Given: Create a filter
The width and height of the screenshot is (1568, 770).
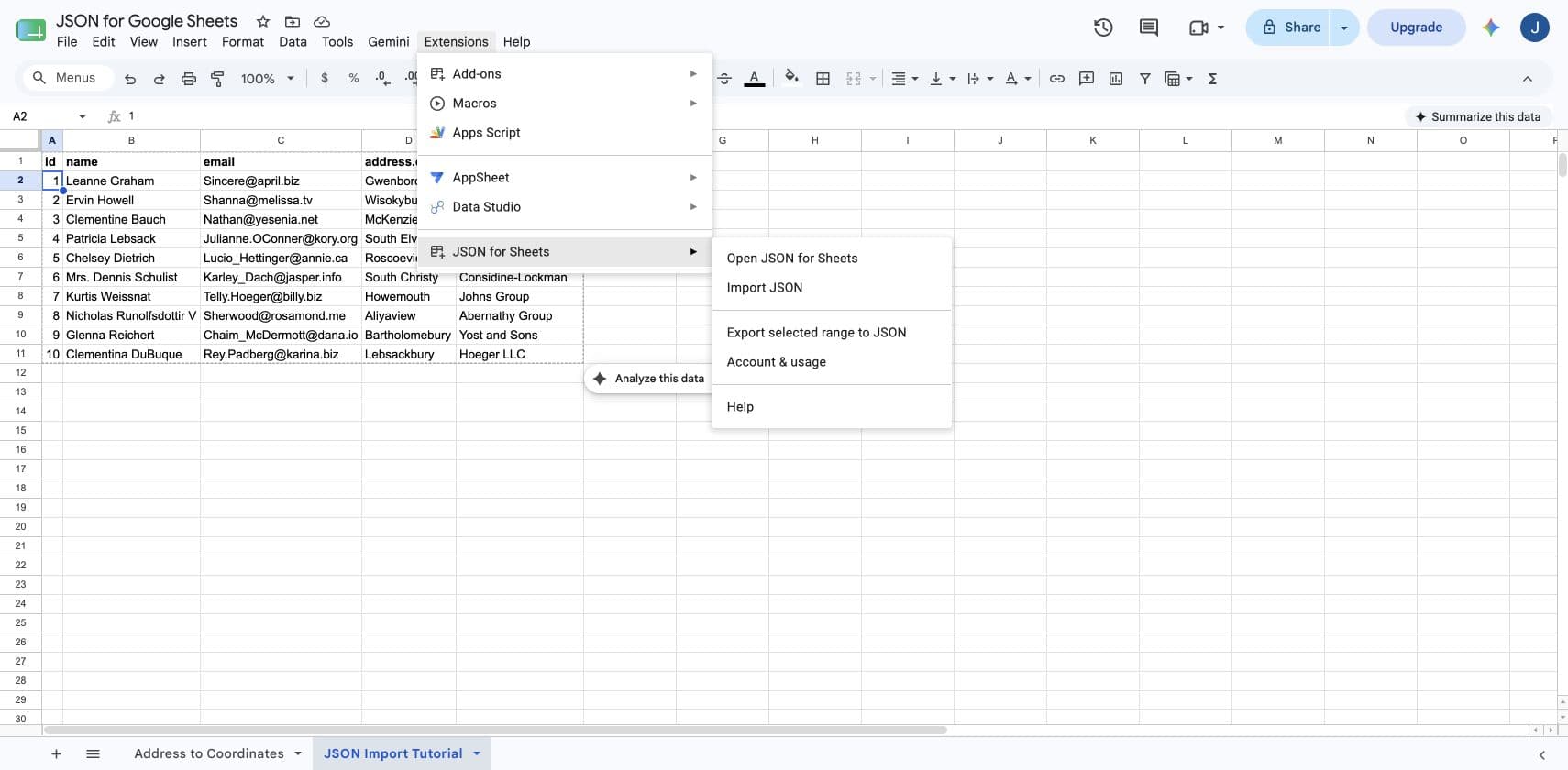Looking at the screenshot, I should [x=1144, y=79].
